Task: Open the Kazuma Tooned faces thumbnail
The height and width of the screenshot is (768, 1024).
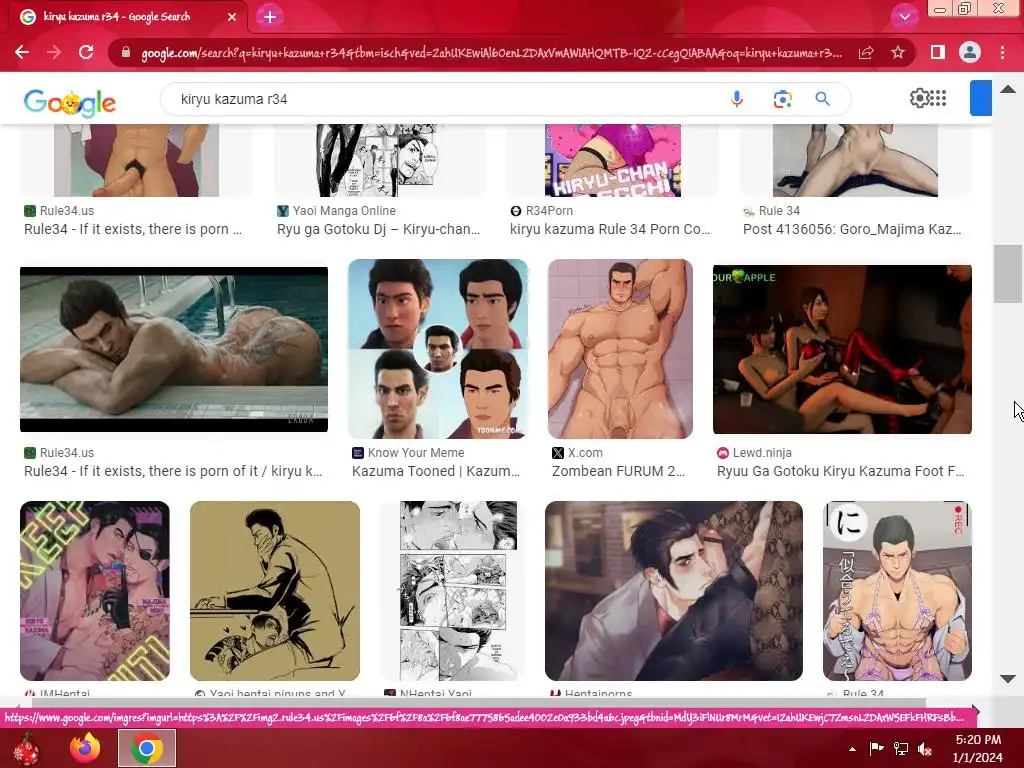Action: 438,349
